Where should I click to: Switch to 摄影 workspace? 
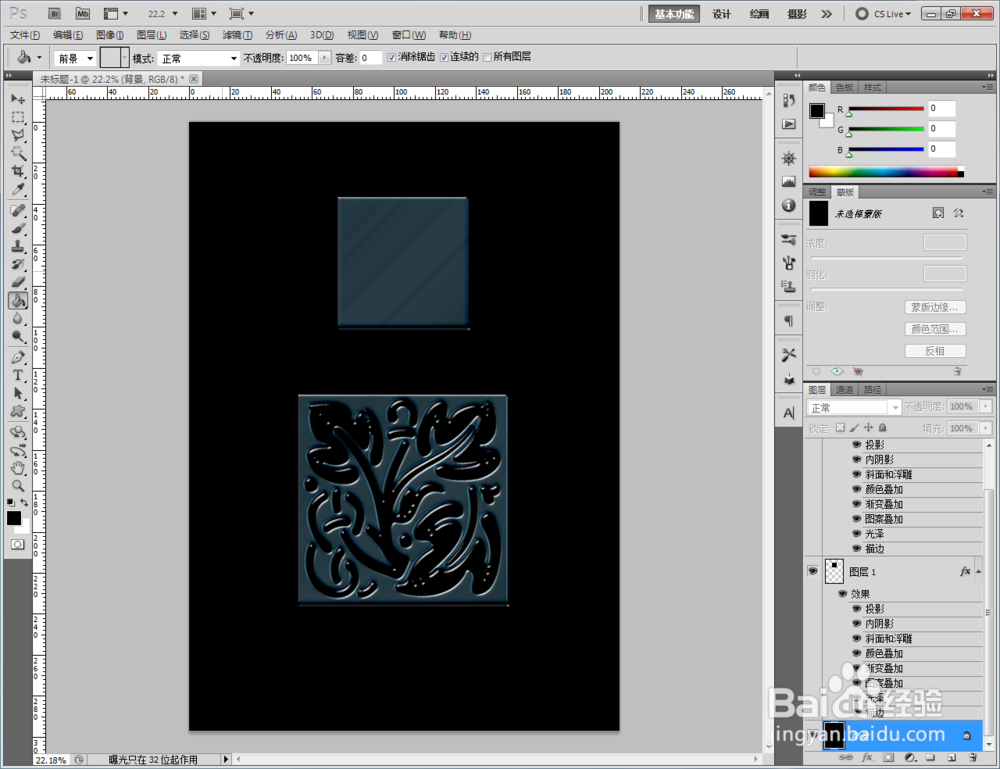[797, 14]
